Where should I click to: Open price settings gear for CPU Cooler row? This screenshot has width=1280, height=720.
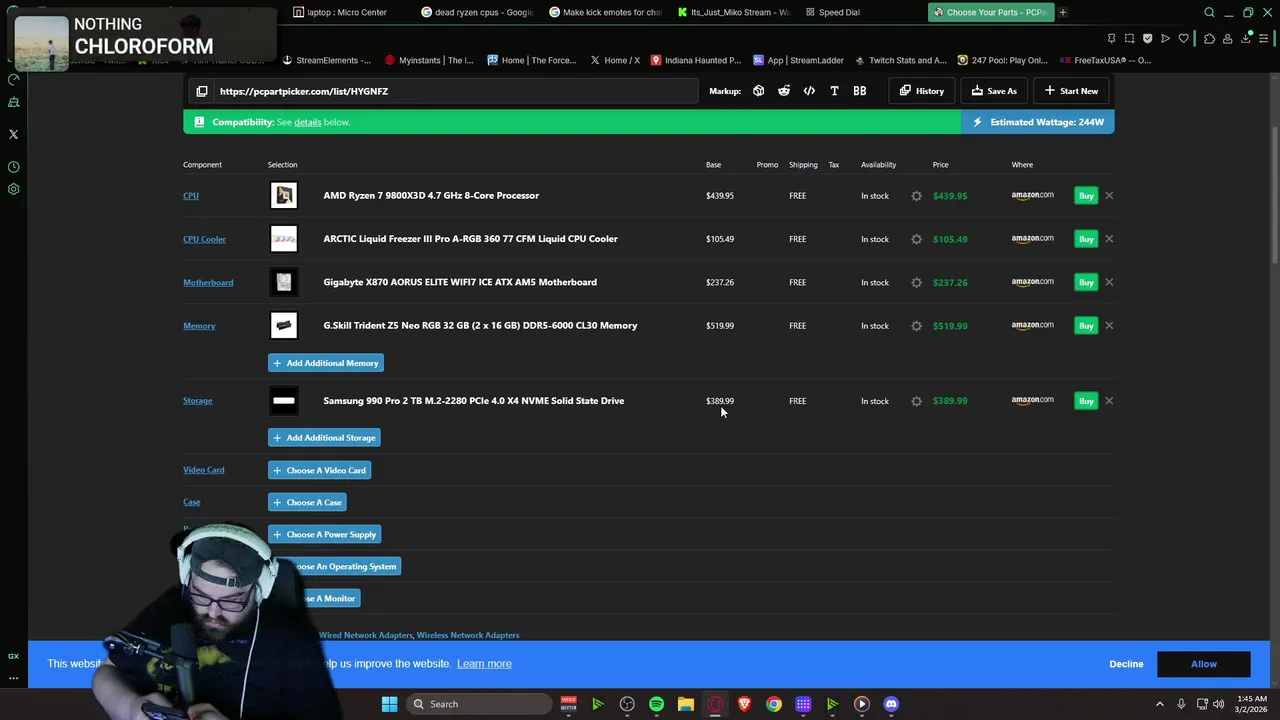point(916,239)
